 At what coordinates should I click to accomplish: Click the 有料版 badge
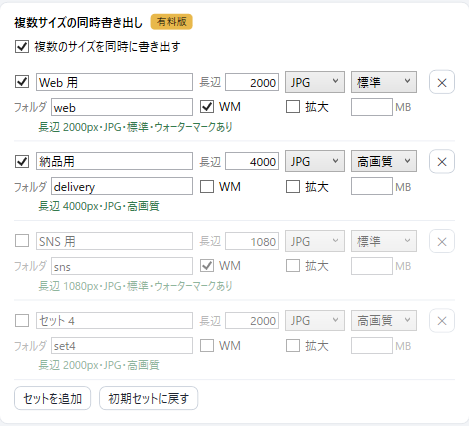coord(172,22)
